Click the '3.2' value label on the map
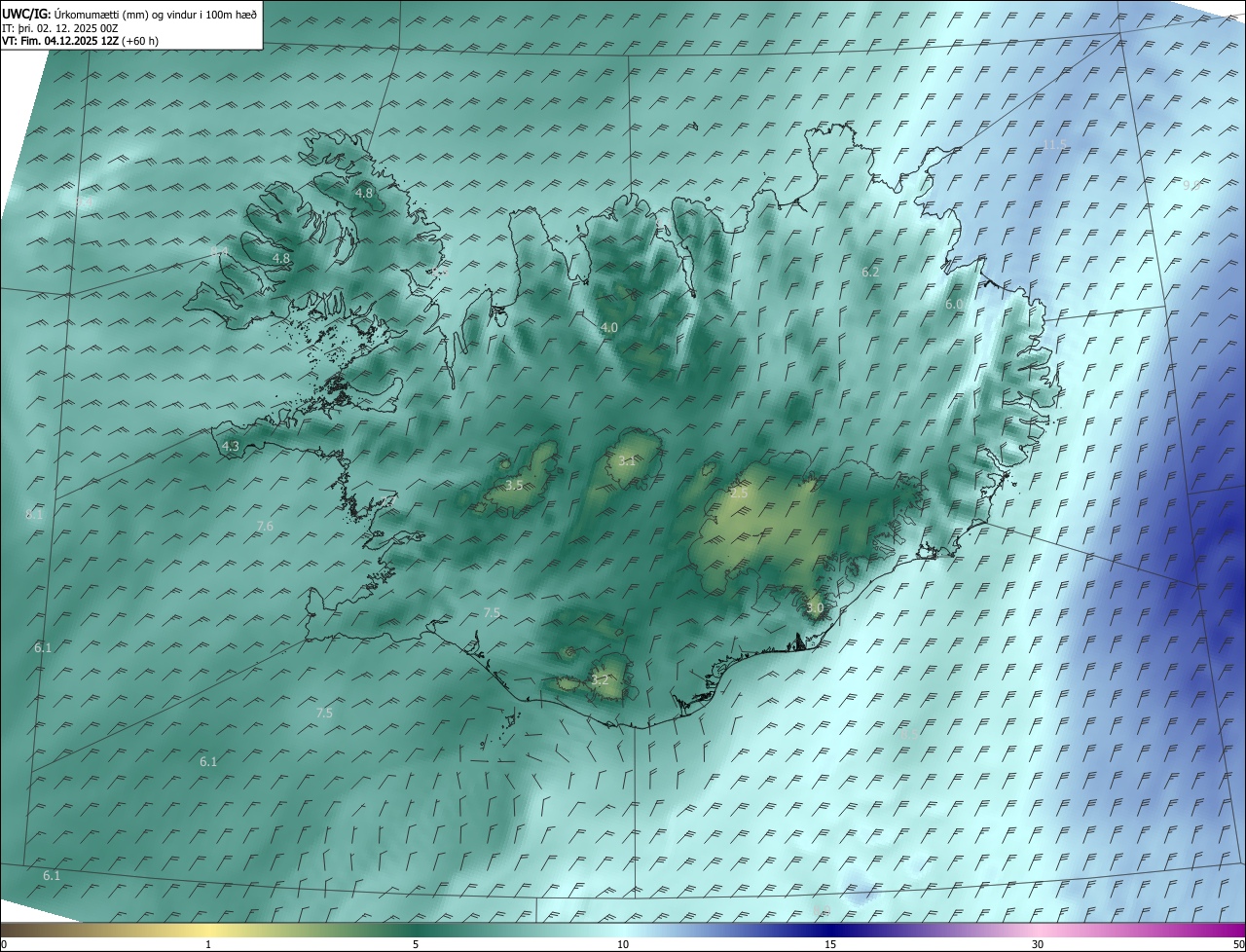1246x952 pixels. coord(600,680)
